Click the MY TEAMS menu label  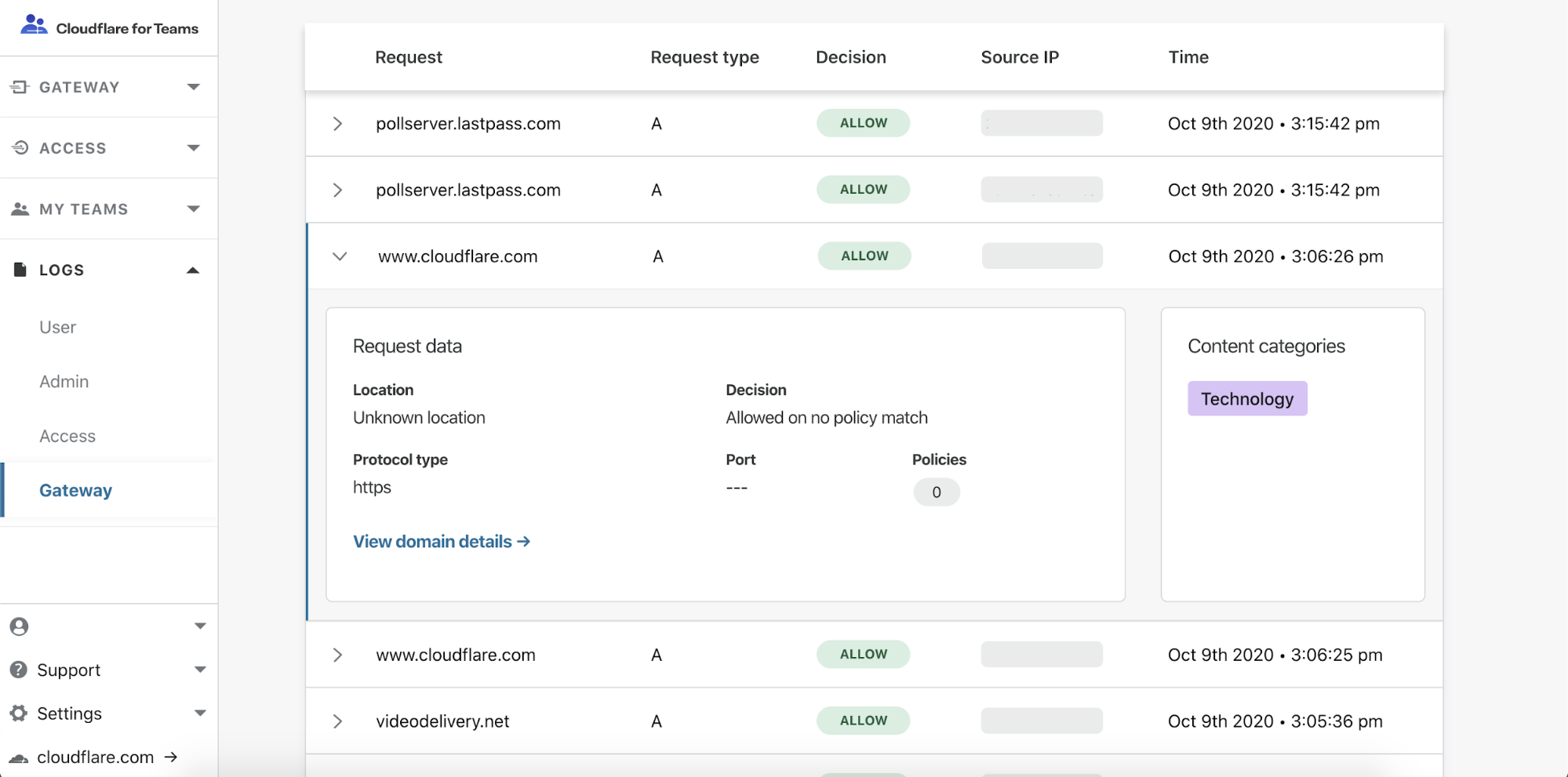84,209
